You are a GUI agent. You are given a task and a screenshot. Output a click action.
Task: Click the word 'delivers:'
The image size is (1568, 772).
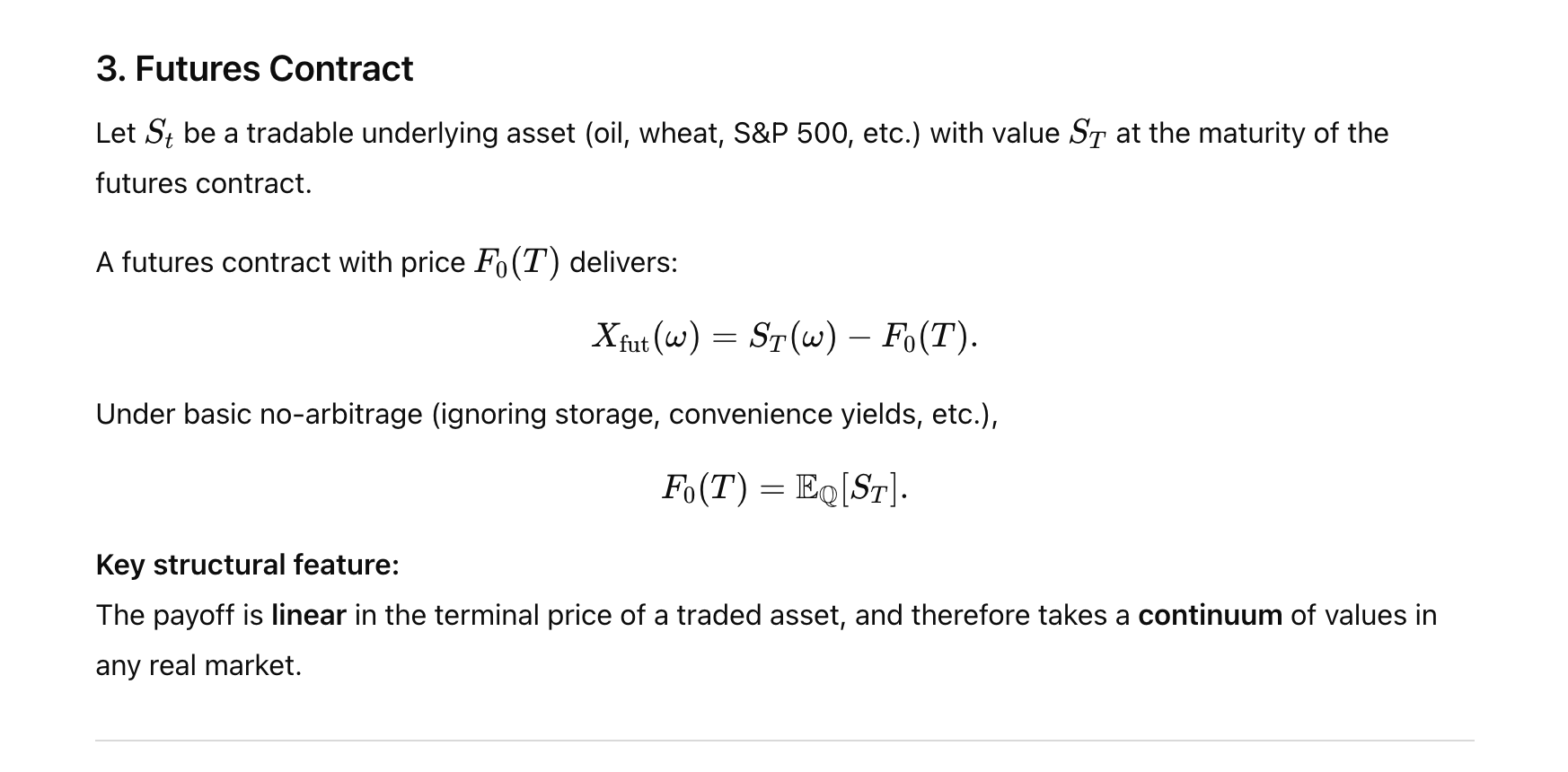point(623,262)
